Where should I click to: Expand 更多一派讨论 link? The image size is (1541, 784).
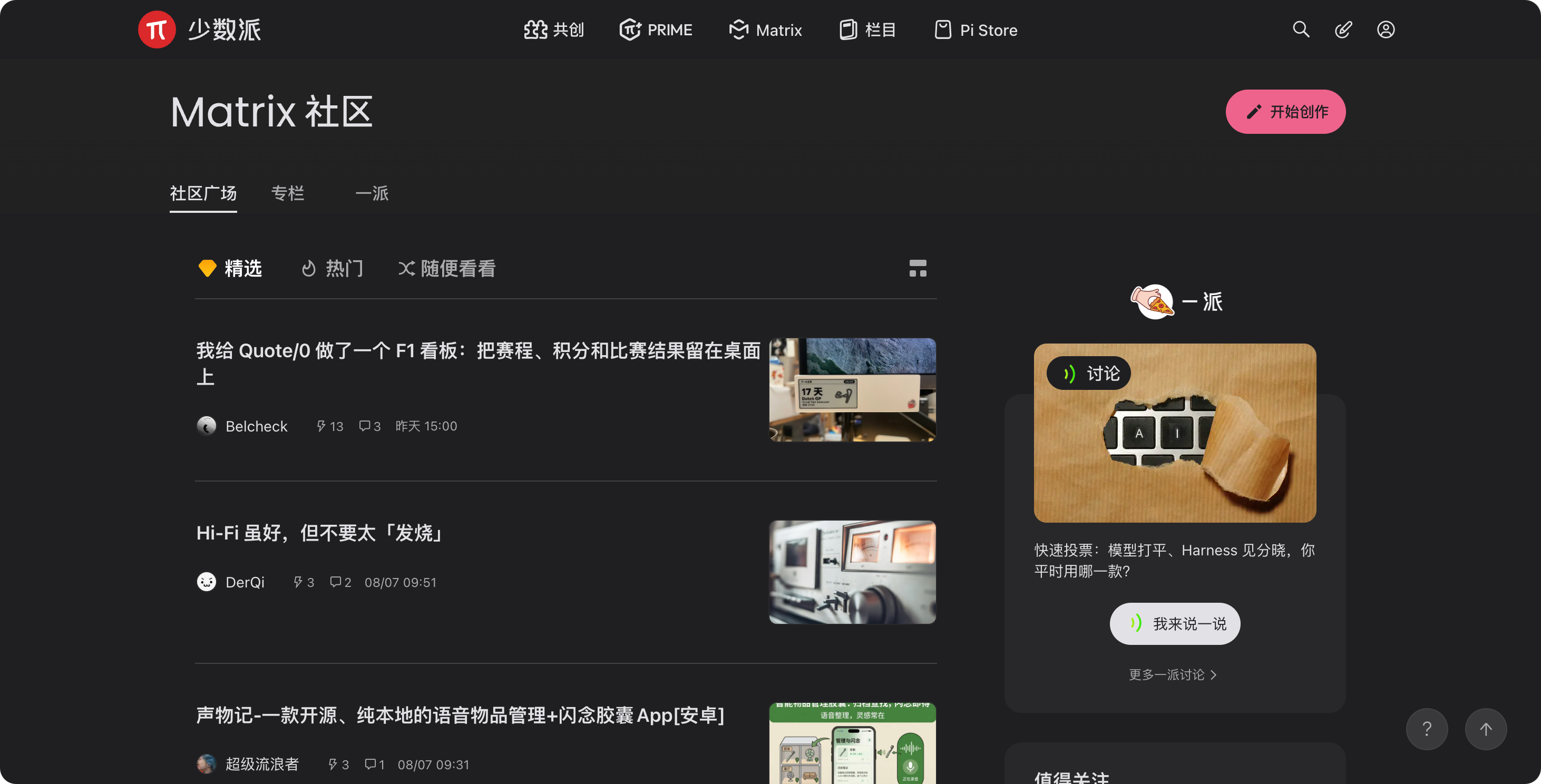1173,674
